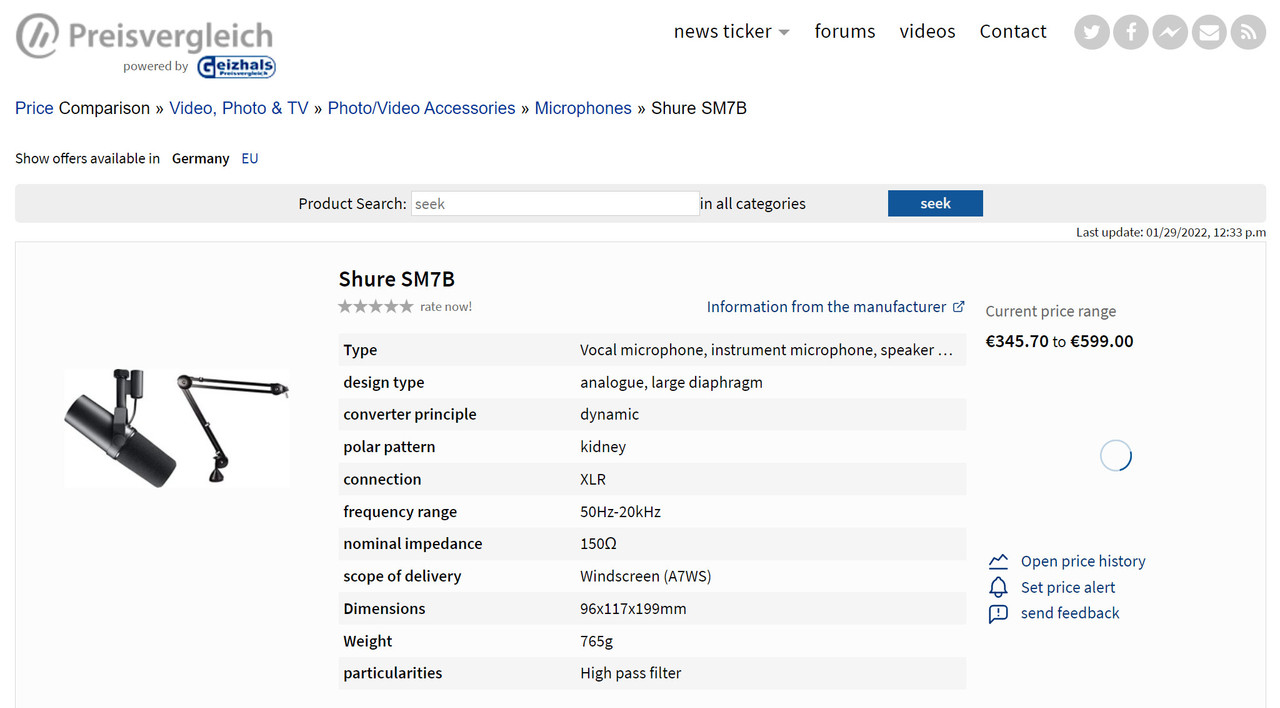
Task: Open Video, Photo & TV breadcrumb
Action: pos(239,108)
